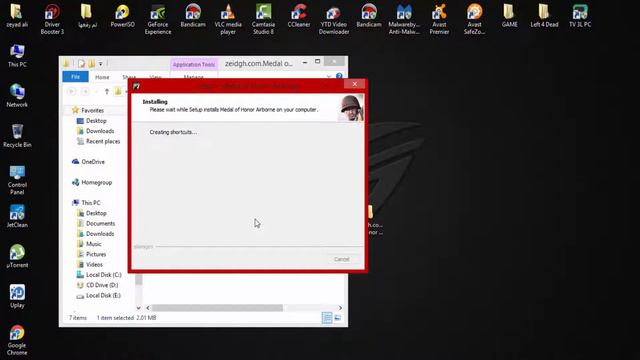The height and width of the screenshot is (360, 640).
Task: Click down arrow of navigation pane scrollbar
Action: pos(139,308)
